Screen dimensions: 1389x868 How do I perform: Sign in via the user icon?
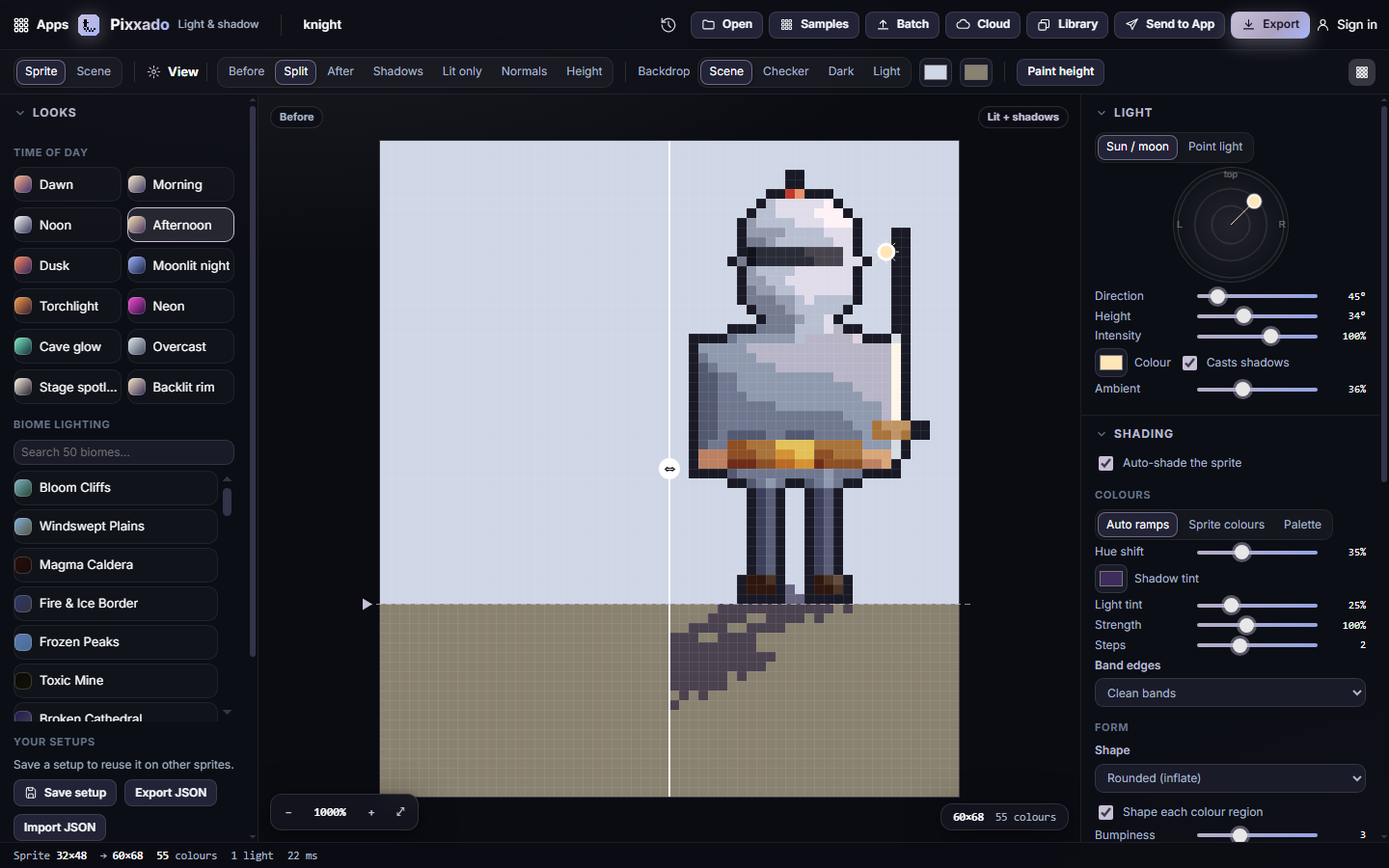[1347, 25]
